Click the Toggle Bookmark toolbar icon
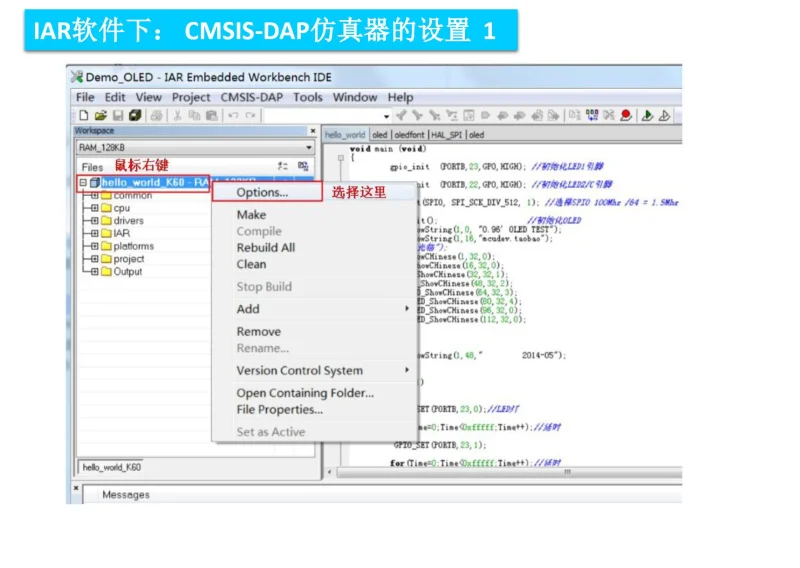 pos(485,115)
